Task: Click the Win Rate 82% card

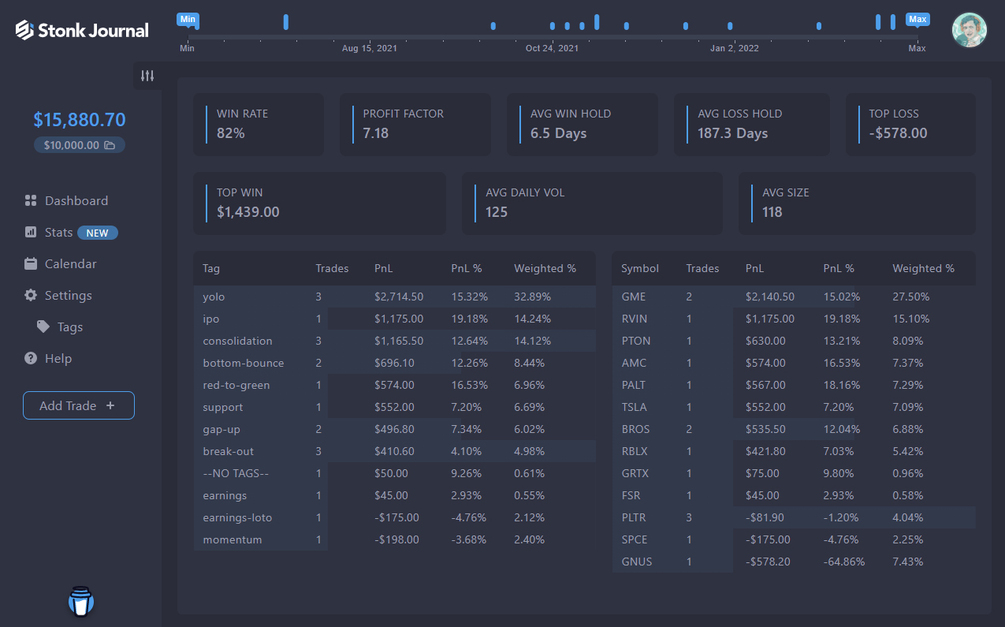Action: pos(258,124)
